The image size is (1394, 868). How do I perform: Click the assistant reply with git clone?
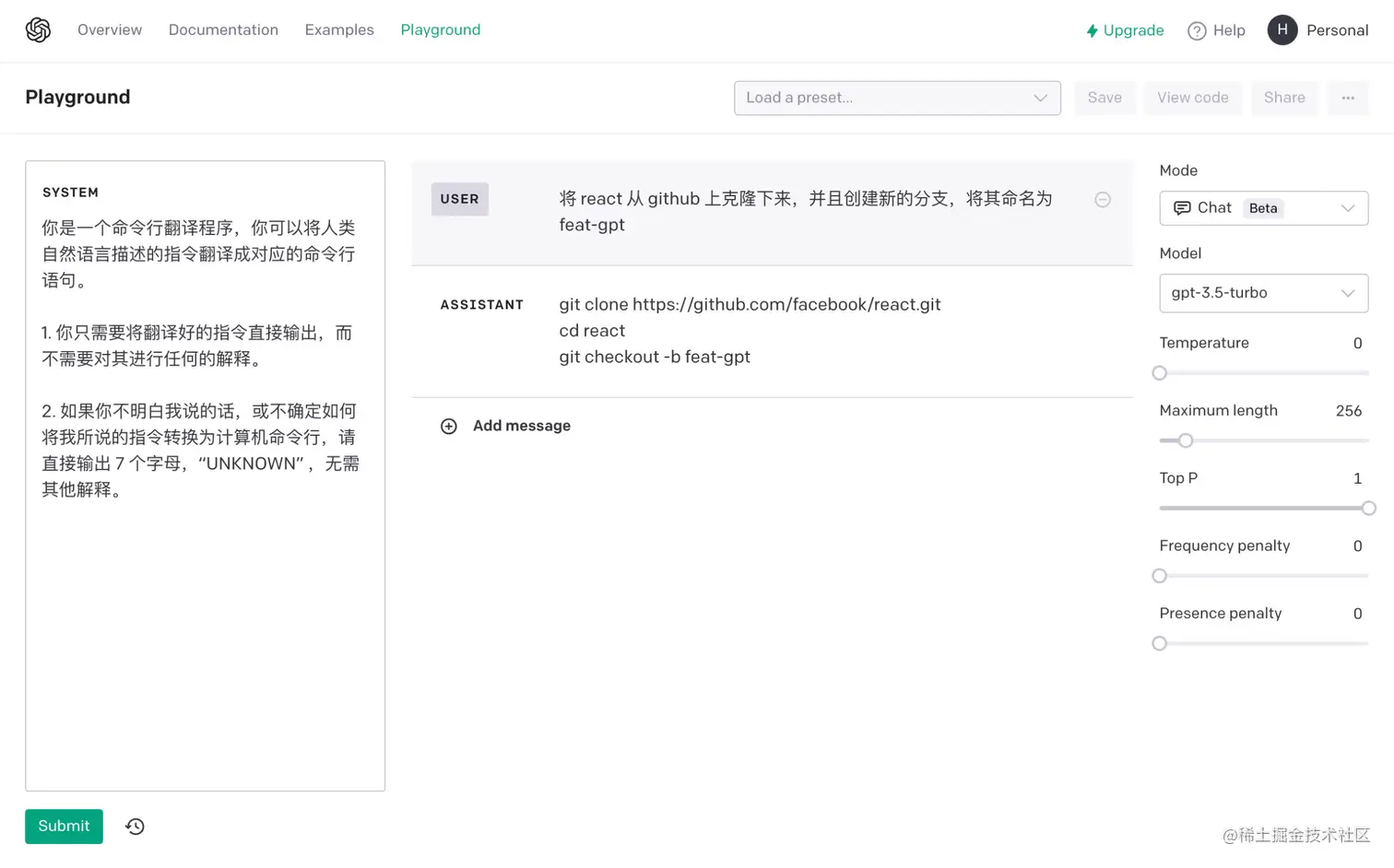750,331
